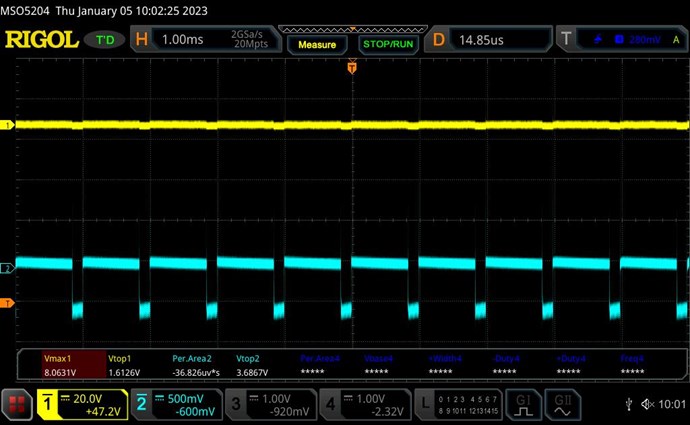Select the cyan channel 2 ground marker

(7, 268)
